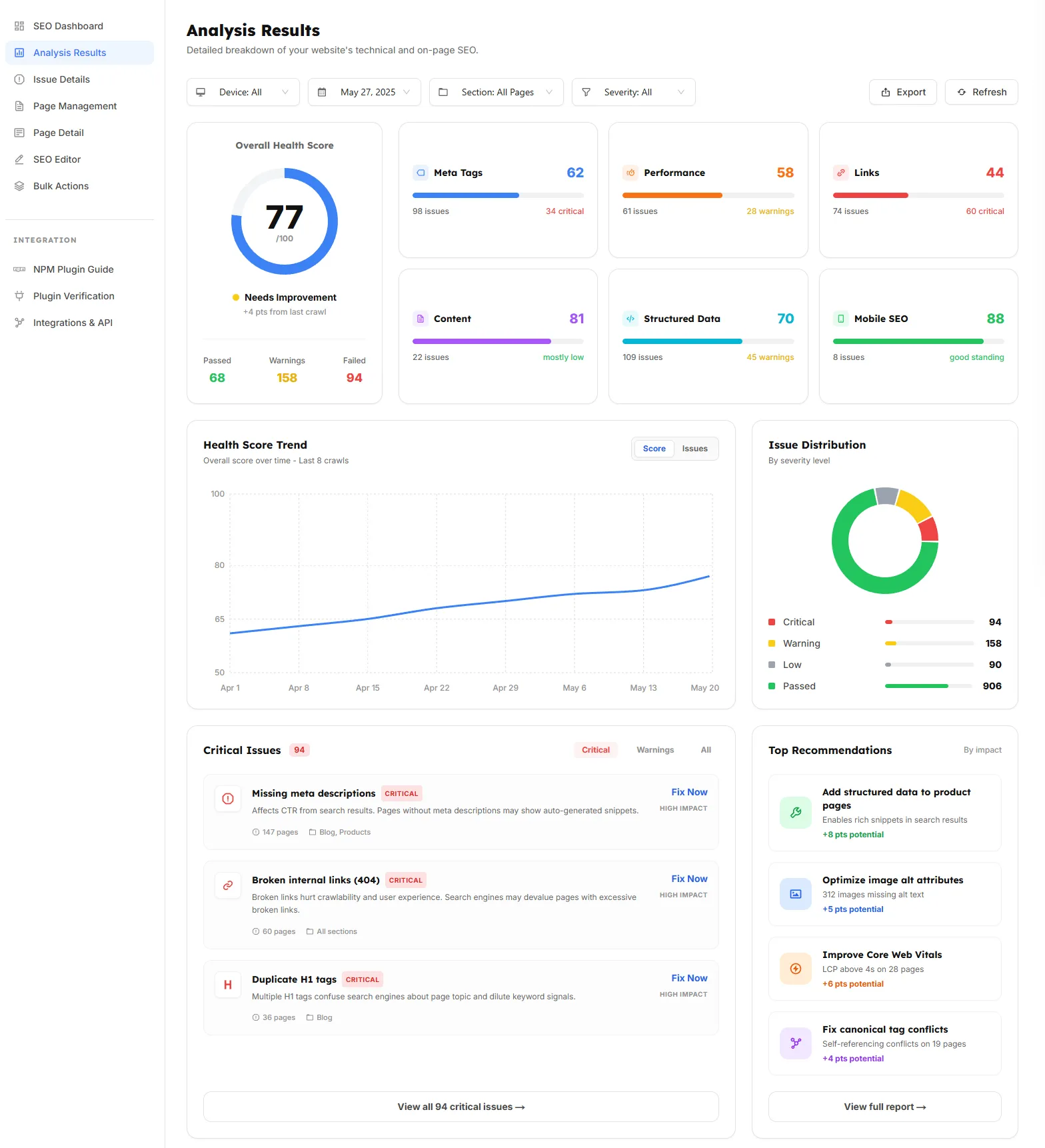Click the Bulk Actions layers icon

pos(19,186)
